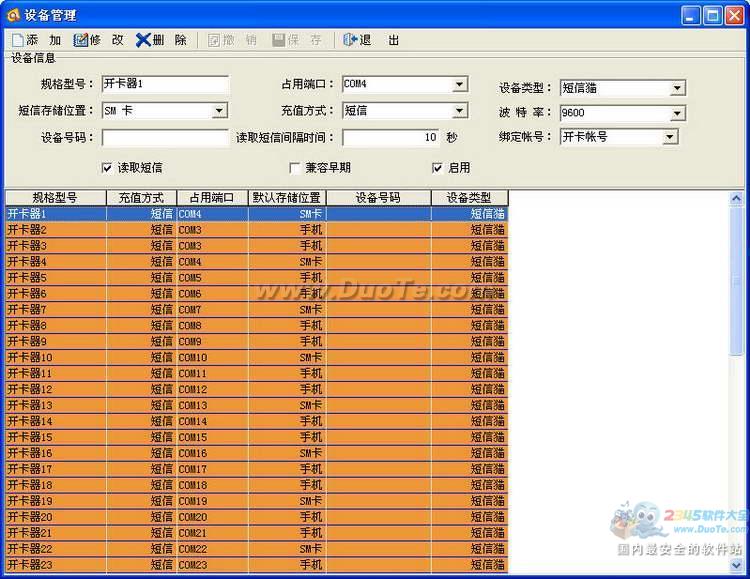Click the 删除 (Delete) X icon

click(x=144, y=40)
